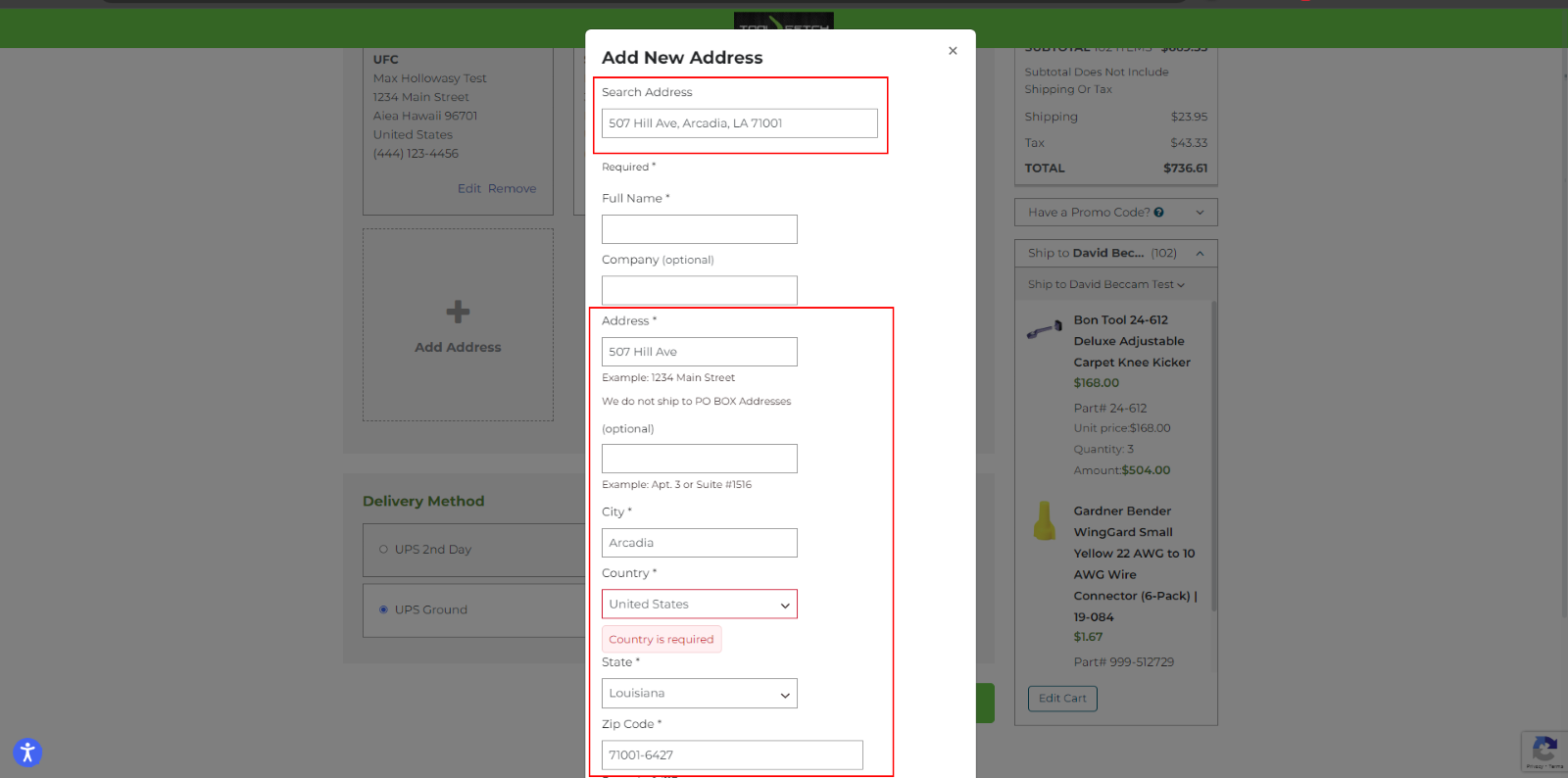The image size is (1568, 778).
Task: Click Remove link on UFC address
Action: [x=512, y=189]
